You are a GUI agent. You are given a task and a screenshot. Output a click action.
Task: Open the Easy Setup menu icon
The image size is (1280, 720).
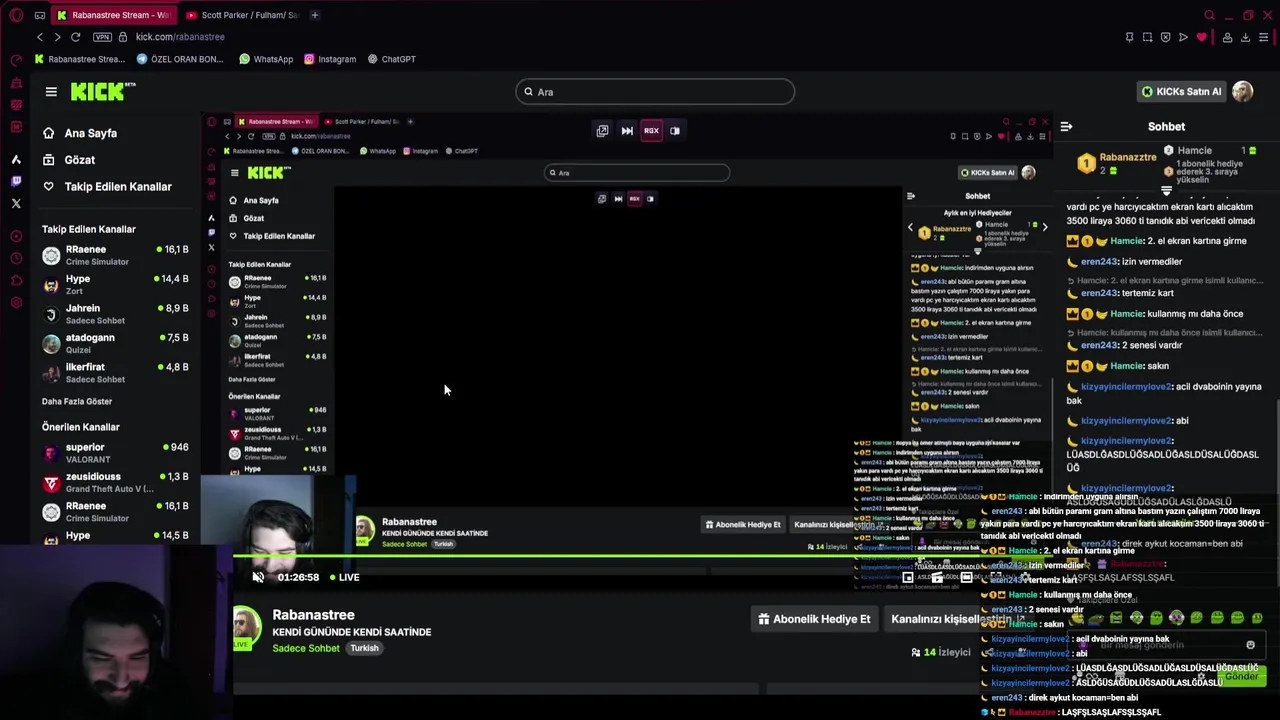click(x=1264, y=37)
